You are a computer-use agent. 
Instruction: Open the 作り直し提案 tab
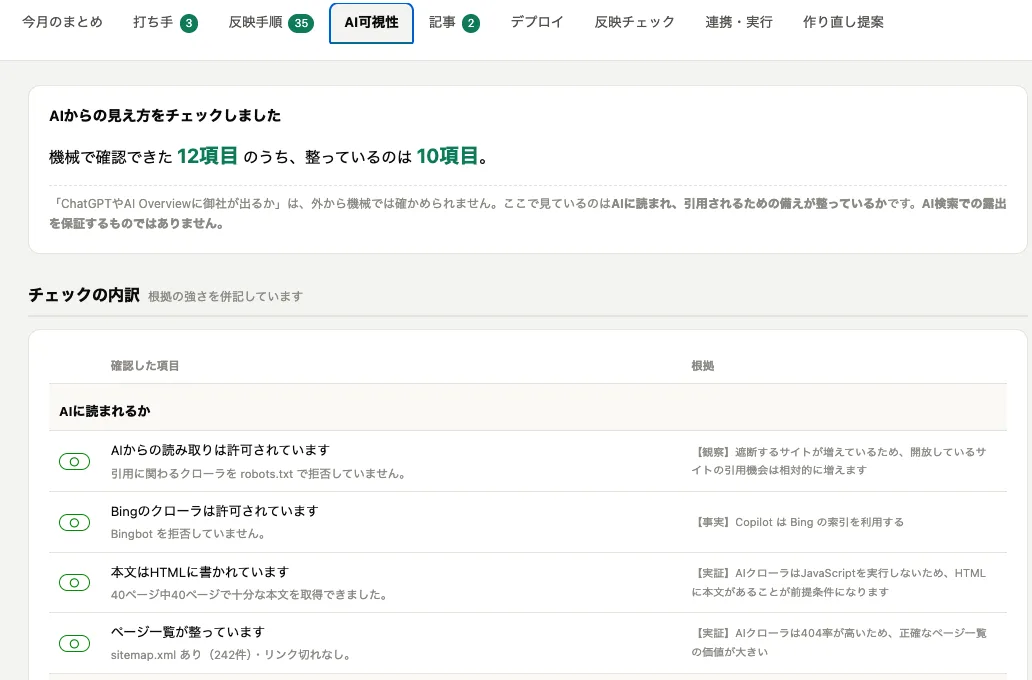[x=843, y=22]
